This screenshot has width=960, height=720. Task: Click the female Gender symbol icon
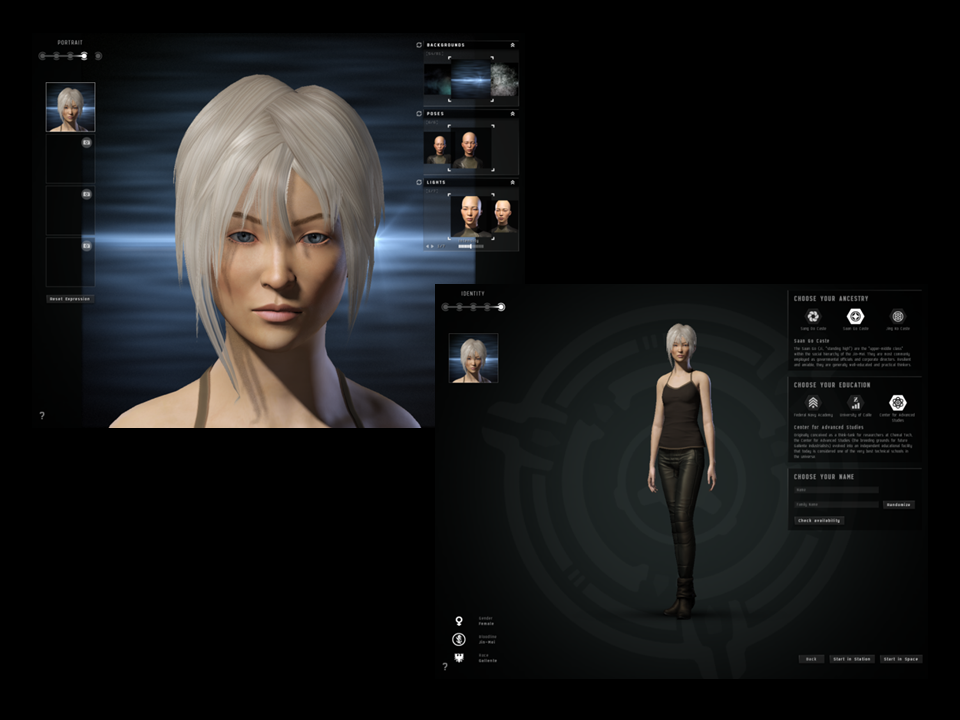click(459, 621)
